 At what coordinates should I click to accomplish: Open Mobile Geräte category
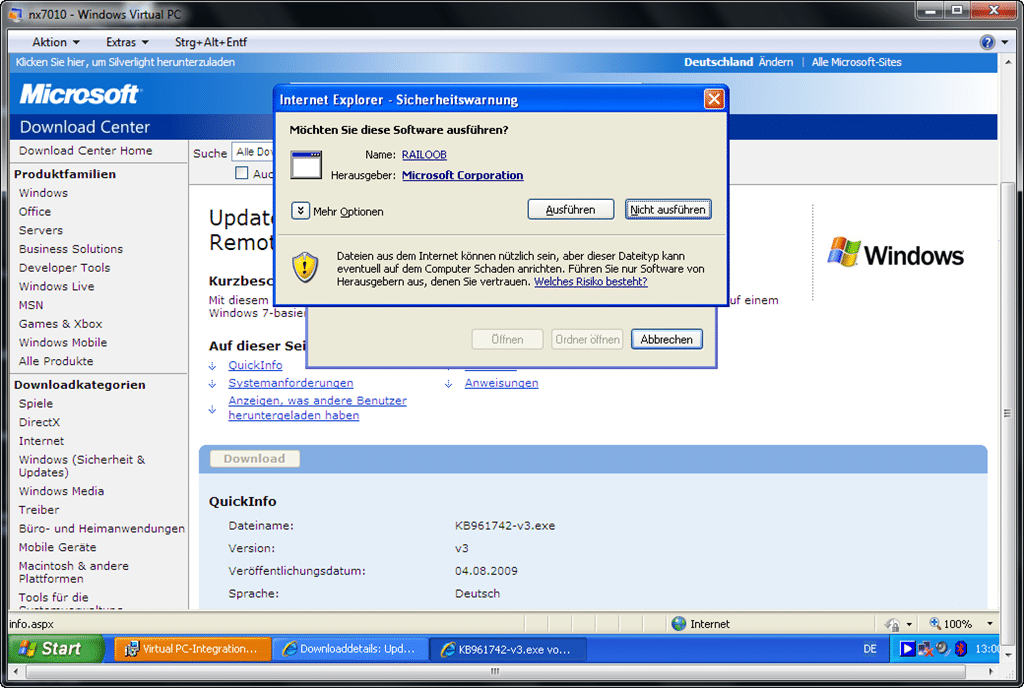tap(57, 547)
